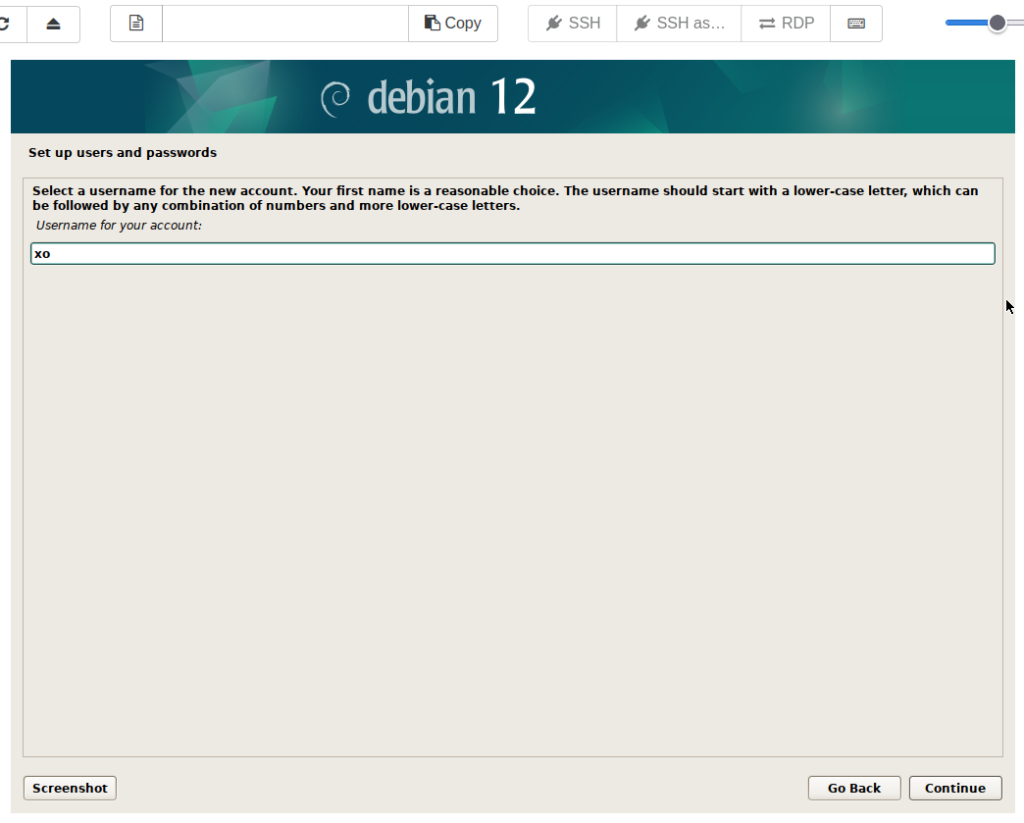Open the on-screen keyboard icon
The width and height of the screenshot is (1024, 823).
coord(856,24)
